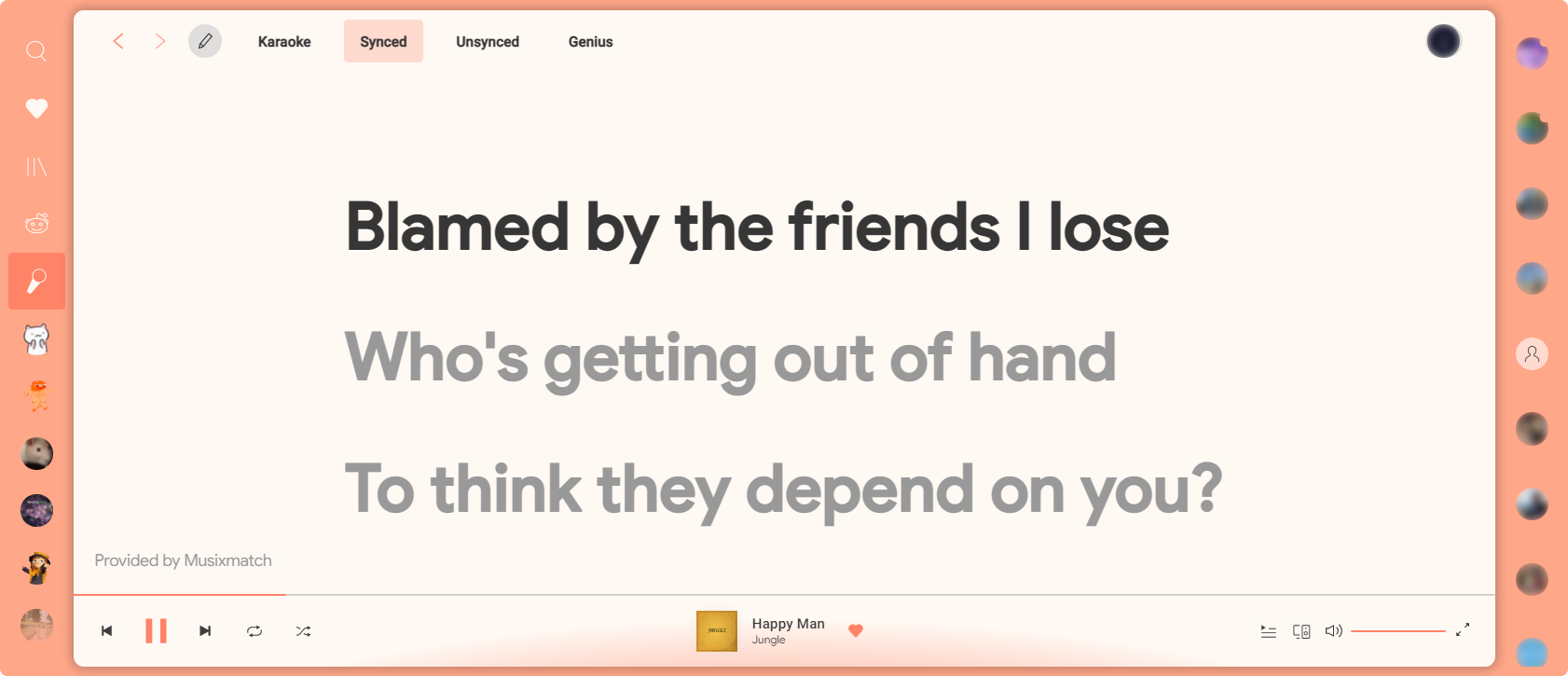The width and height of the screenshot is (1568, 676).
Task: Switch to the Genius tab
Action: (x=590, y=42)
